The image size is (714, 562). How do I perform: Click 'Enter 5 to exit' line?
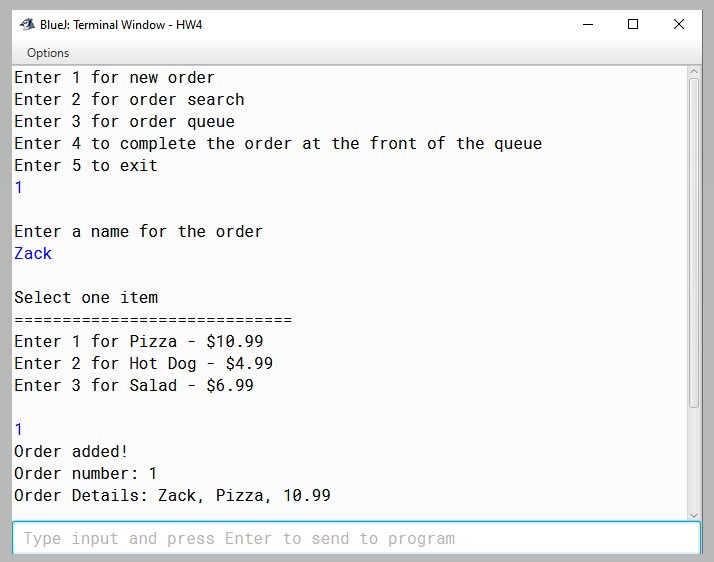[x=86, y=165]
